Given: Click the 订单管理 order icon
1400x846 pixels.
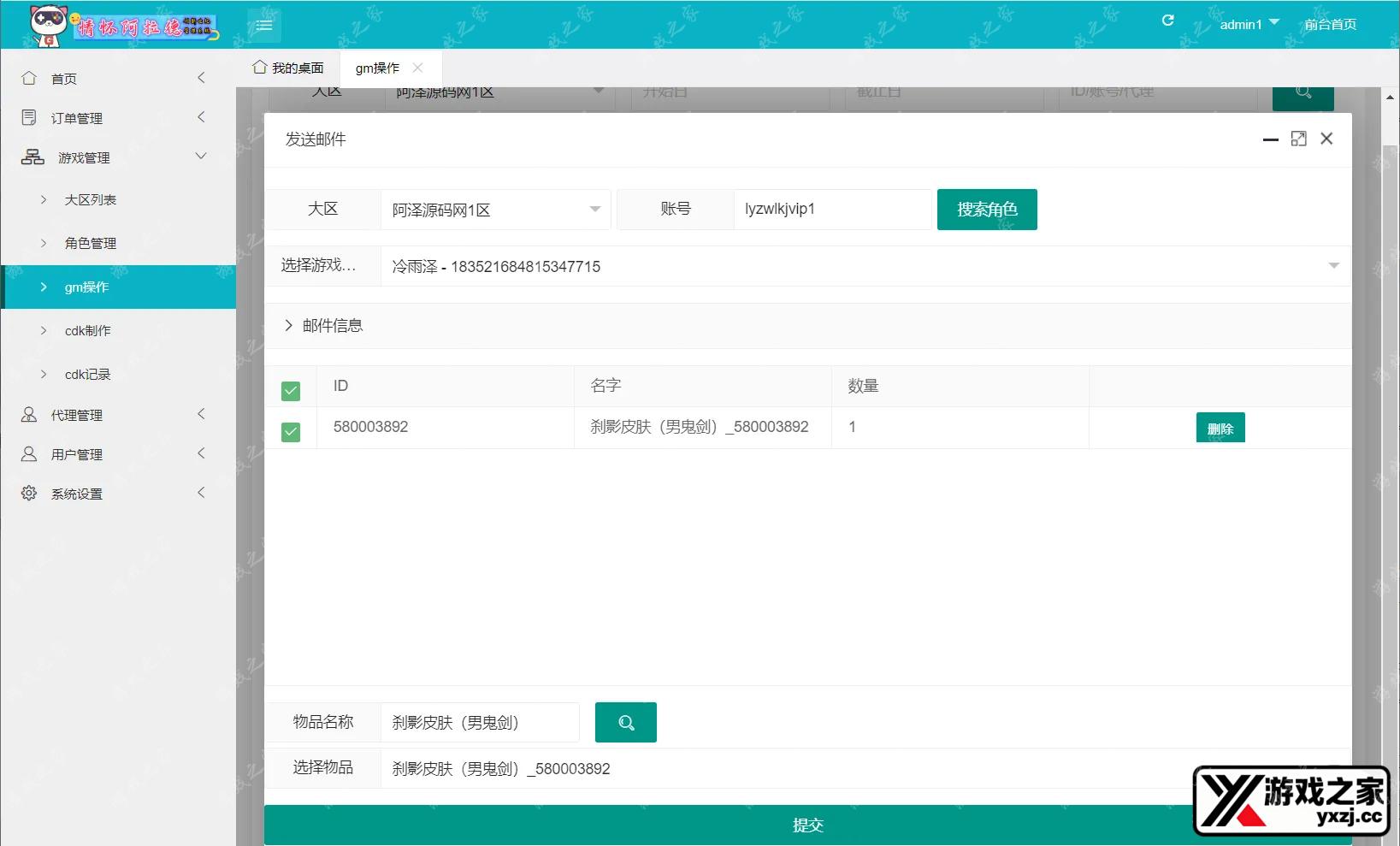Looking at the screenshot, I should (29, 117).
